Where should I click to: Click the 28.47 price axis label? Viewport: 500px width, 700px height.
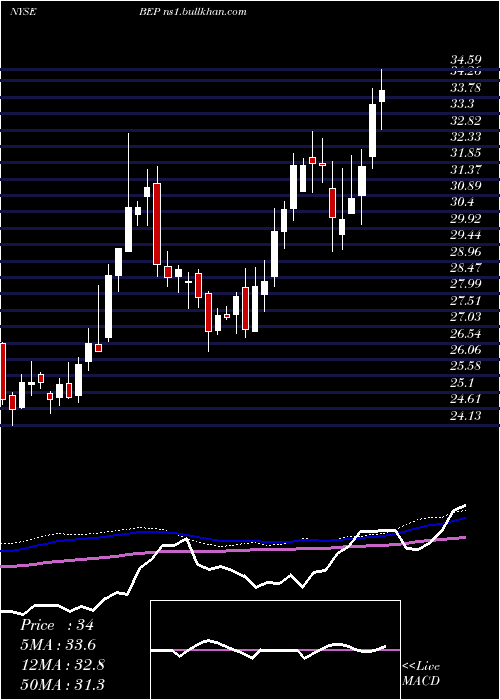tap(466, 268)
